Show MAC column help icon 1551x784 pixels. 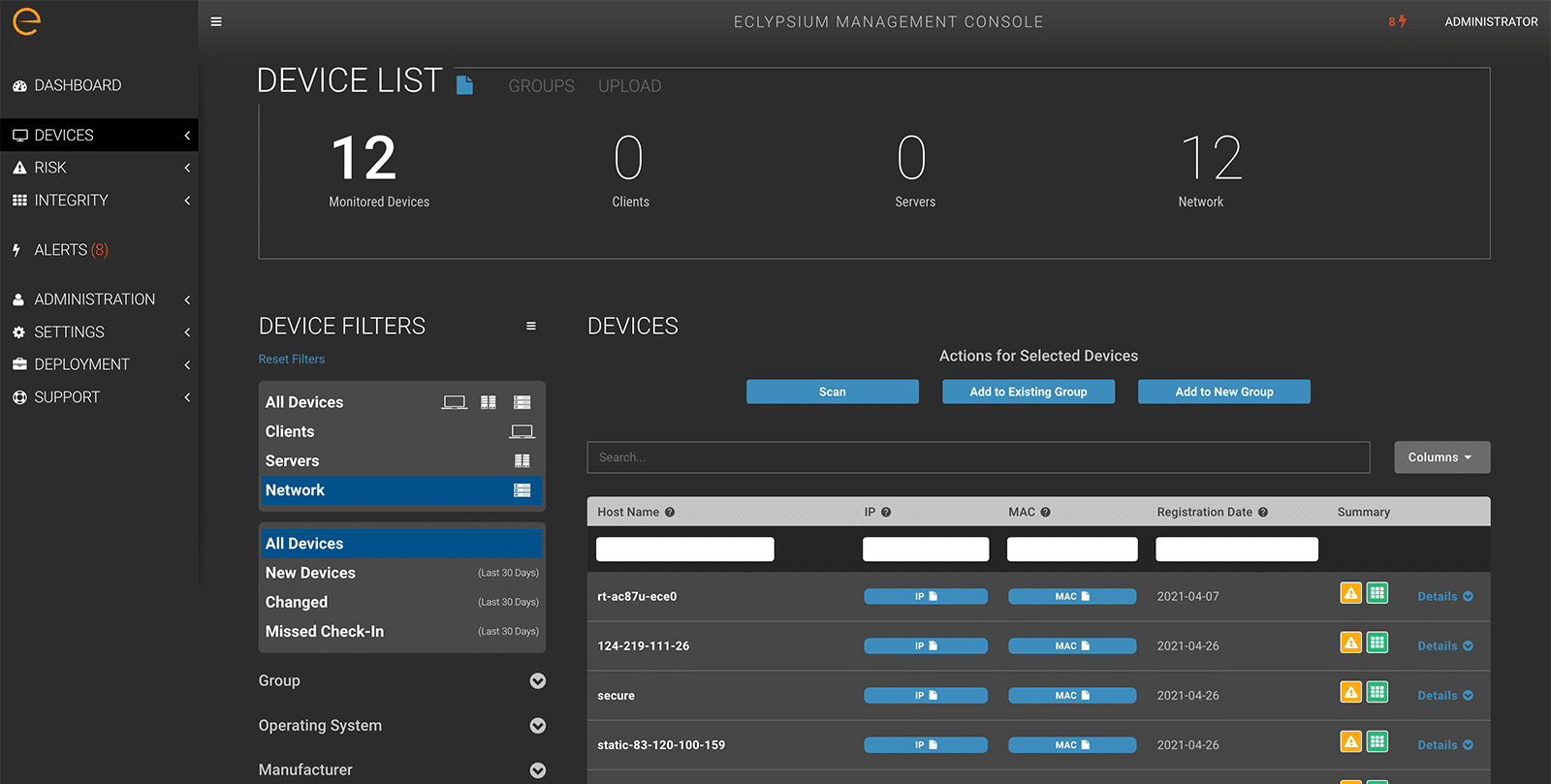tap(1046, 512)
